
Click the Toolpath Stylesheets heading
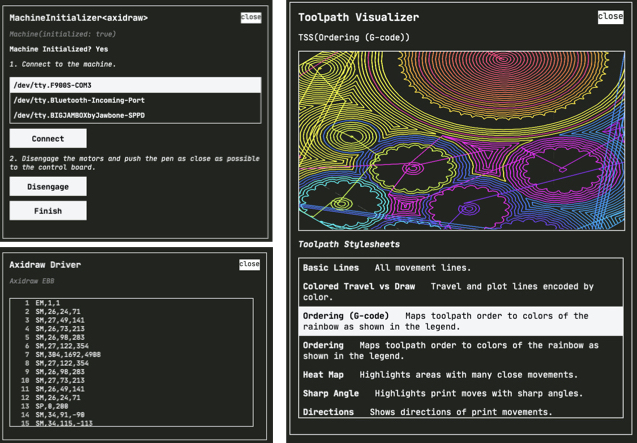point(349,244)
